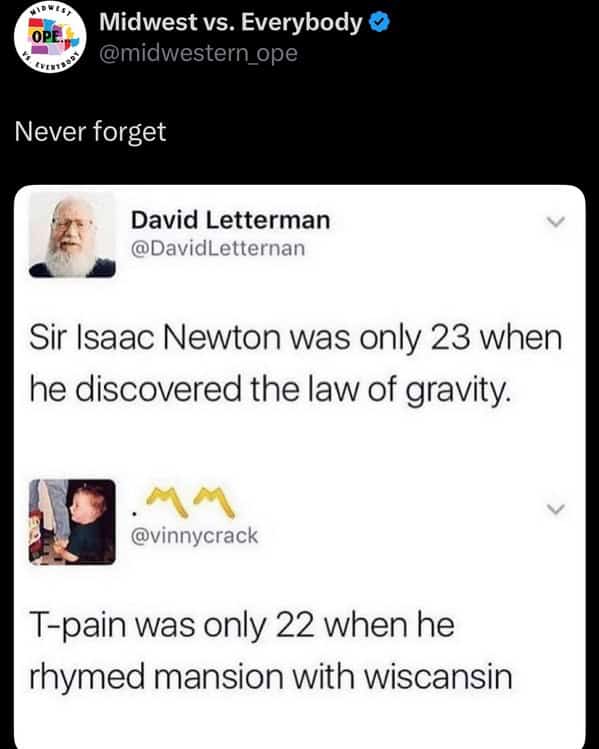Expand the chevron menu on Letterman tweet
The width and height of the screenshot is (599, 749).
tap(556, 222)
